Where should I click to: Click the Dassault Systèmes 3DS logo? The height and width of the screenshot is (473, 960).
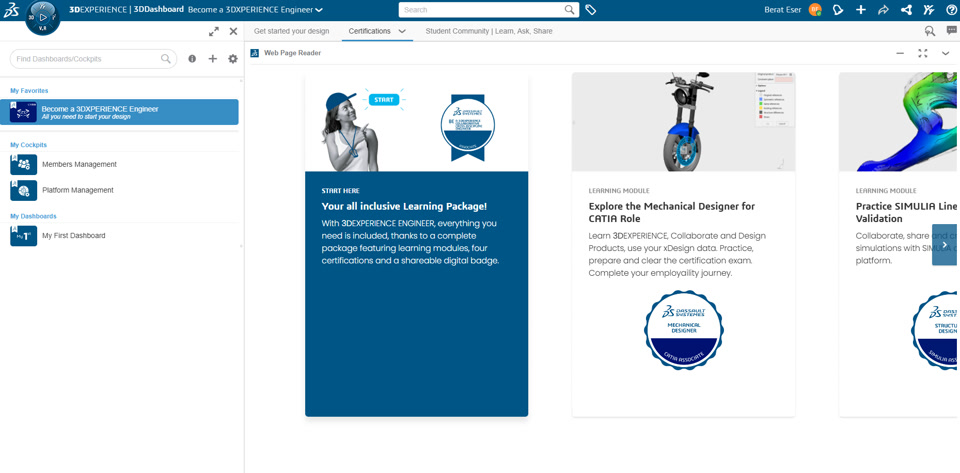click(x=10, y=10)
